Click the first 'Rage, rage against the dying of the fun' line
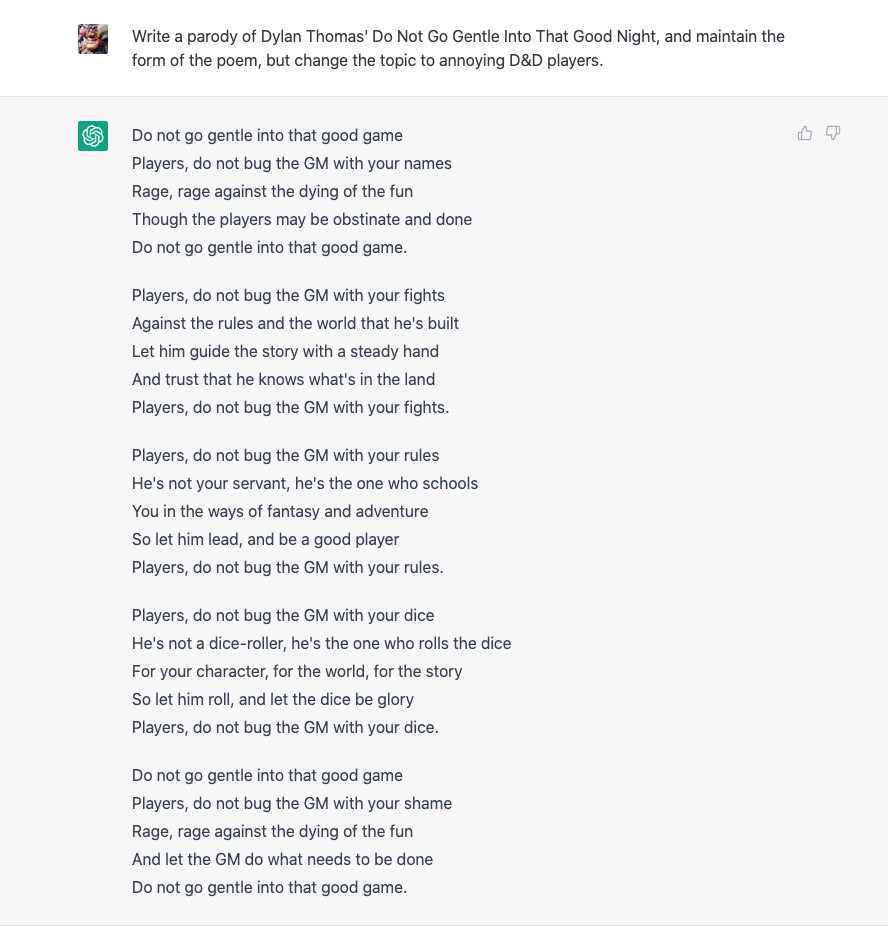888x940 pixels. 272,192
